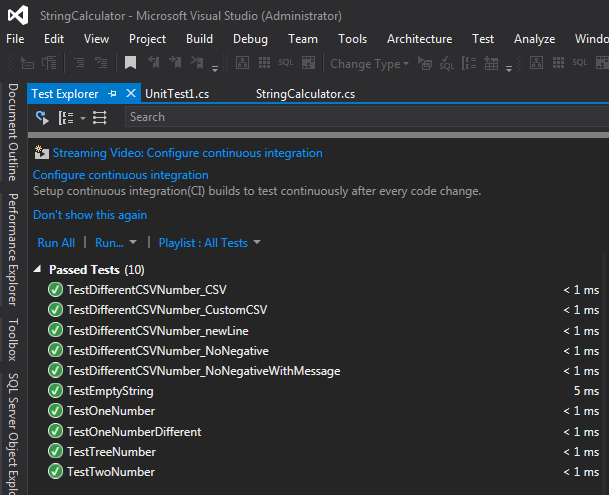Click the Display Object Member List toolbar icon
The width and height of the screenshot is (609, 495).
click(x=27, y=63)
